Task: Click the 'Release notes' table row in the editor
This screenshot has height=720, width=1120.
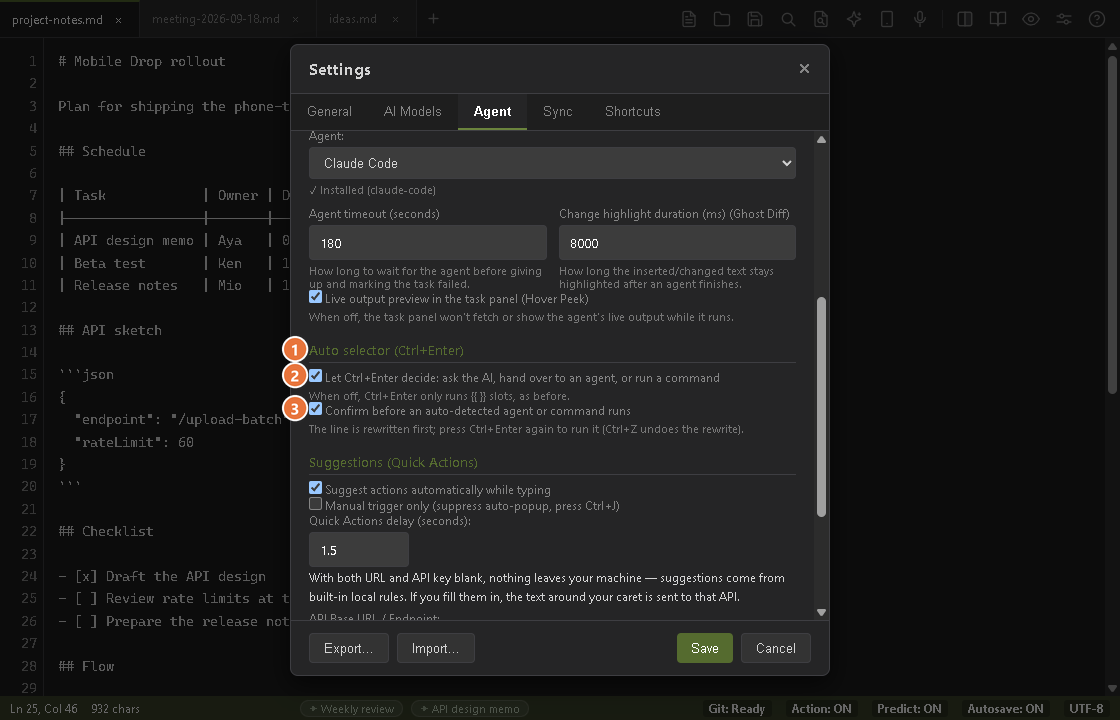Action: click(174, 285)
